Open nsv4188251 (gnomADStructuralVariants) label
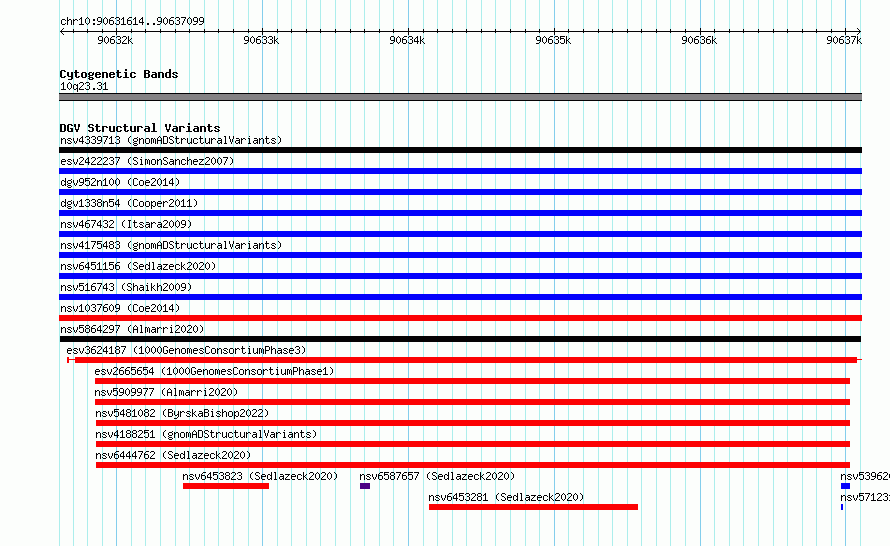Screen dimensions: 890x546 pos(206,434)
